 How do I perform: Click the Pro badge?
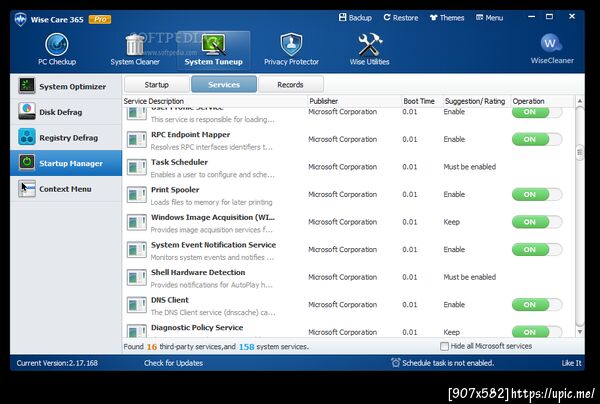[x=100, y=19]
